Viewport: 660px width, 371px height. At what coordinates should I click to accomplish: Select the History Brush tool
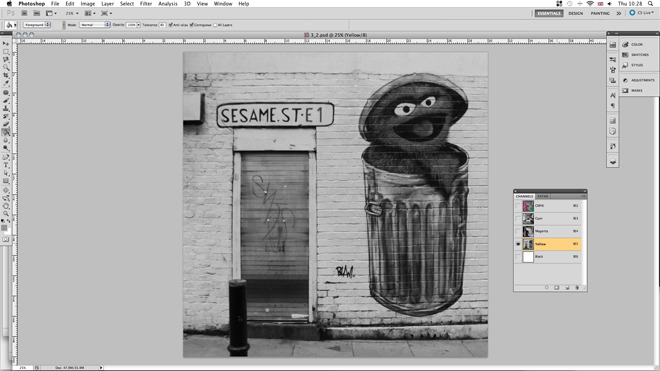6,116
